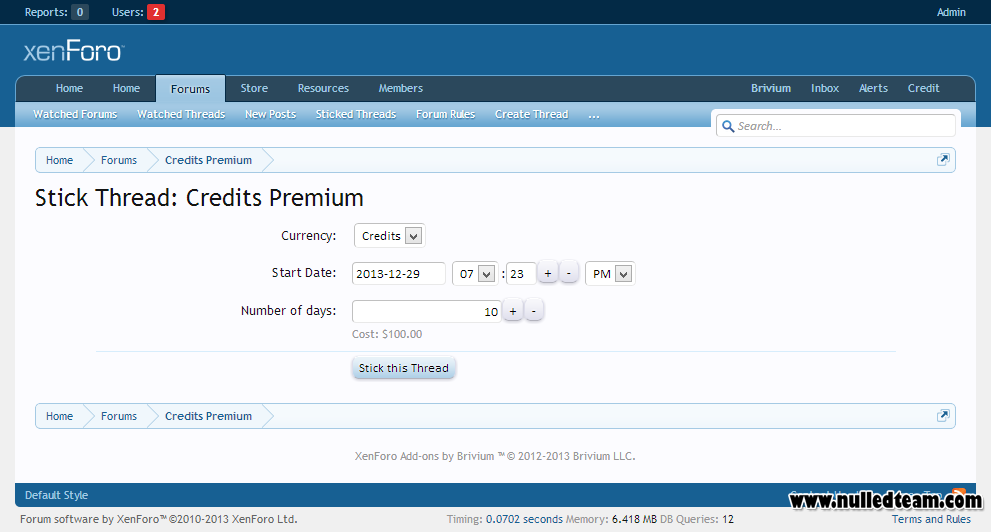The image size is (991, 532).
Task: Click Admin link in top bar
Action: tap(951, 12)
